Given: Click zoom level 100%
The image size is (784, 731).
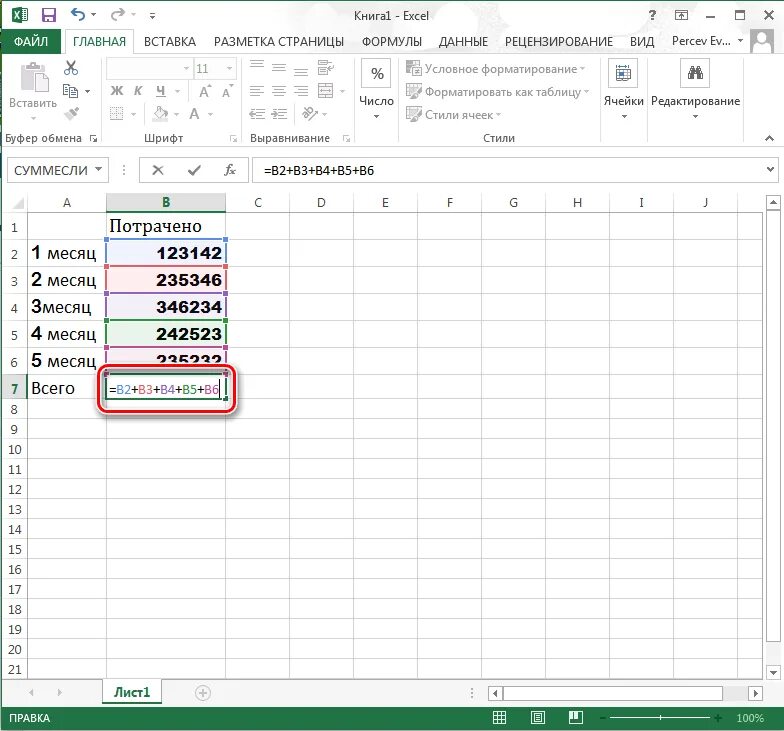Looking at the screenshot, I should pos(750,718).
